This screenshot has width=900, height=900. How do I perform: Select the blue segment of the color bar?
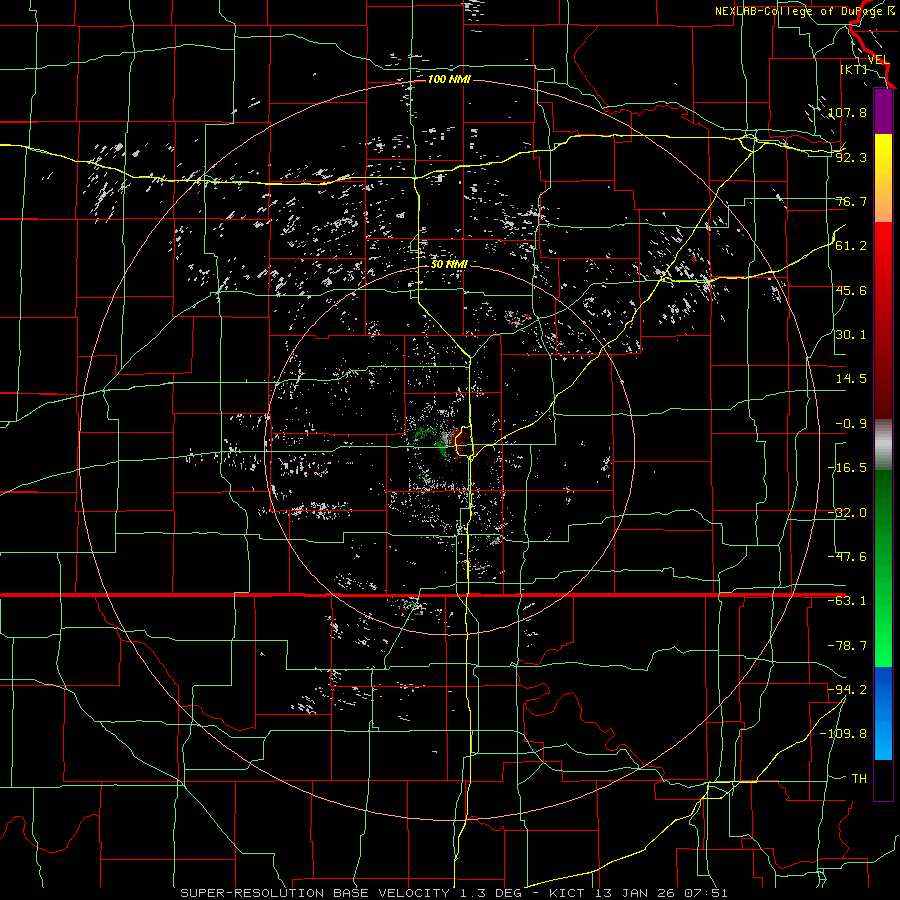[x=883, y=713]
